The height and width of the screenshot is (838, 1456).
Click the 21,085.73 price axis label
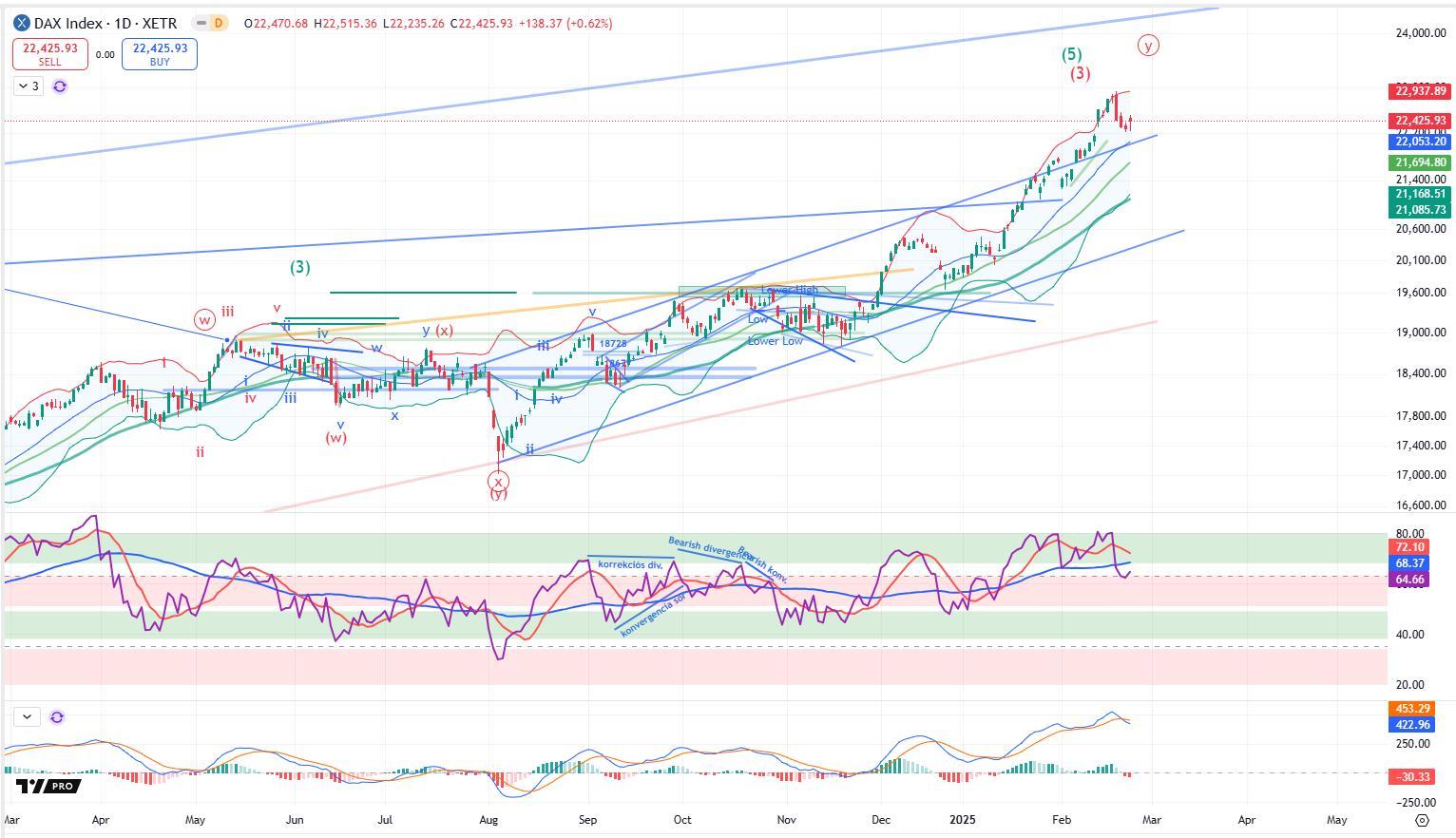(x=1420, y=210)
